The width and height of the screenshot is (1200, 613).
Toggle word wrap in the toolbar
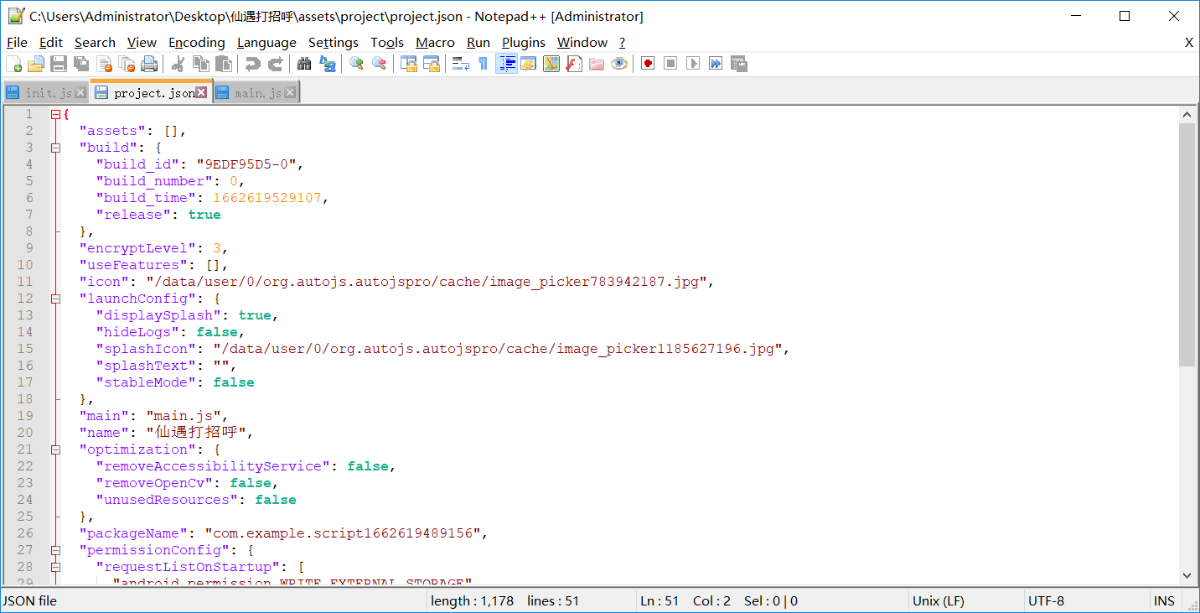point(460,64)
